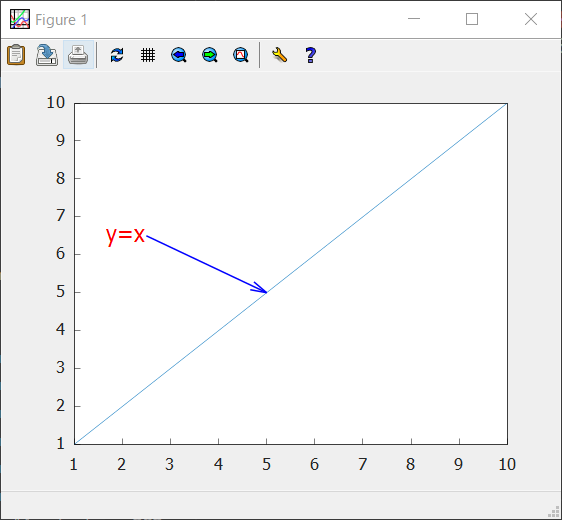Click the x-axis tick label 5

(x=266, y=464)
